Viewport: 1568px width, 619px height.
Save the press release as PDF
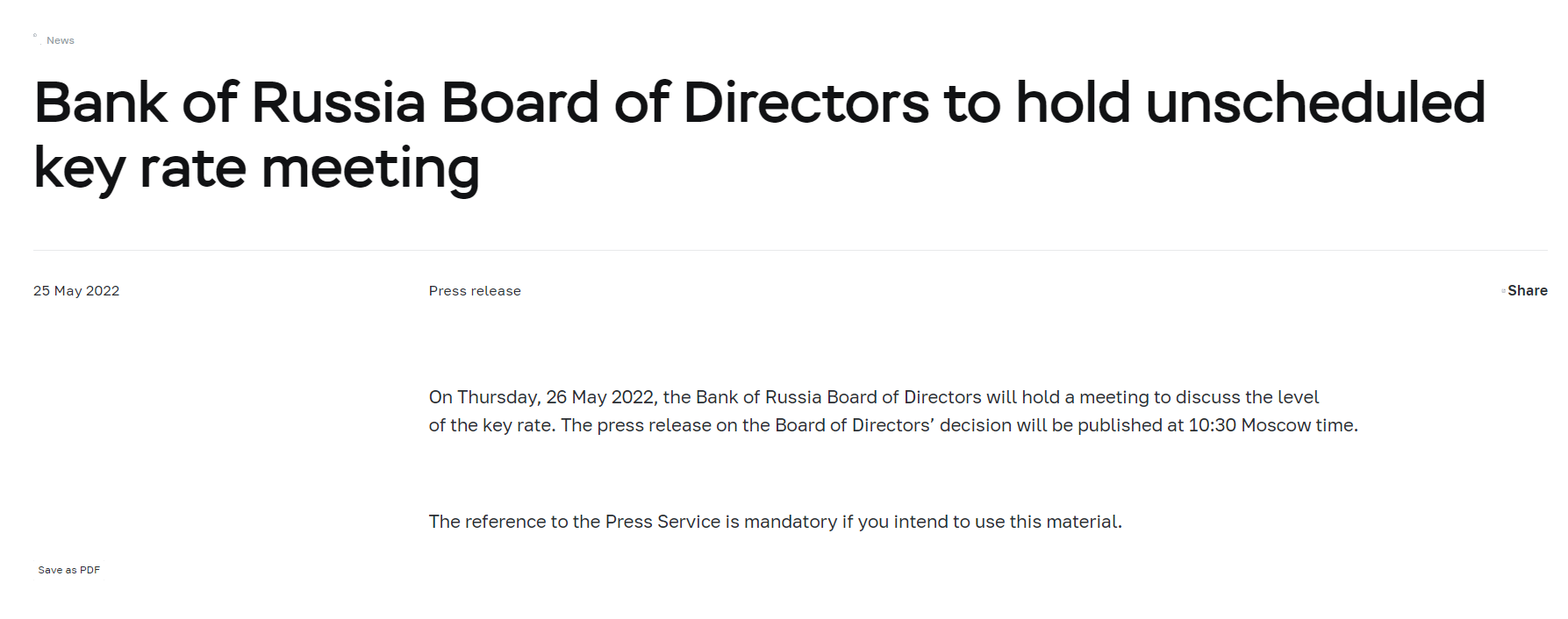[x=68, y=570]
